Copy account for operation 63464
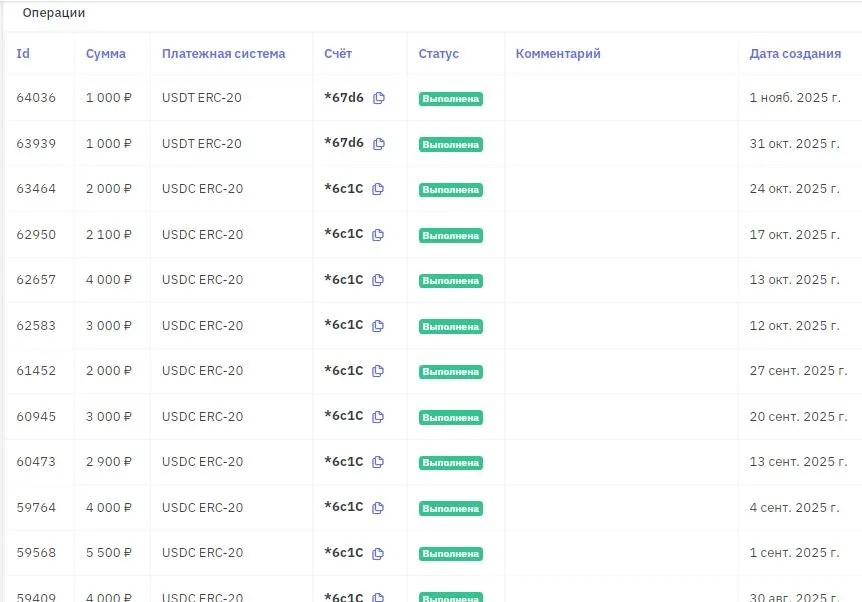This screenshot has height=602, width=862. [378, 189]
